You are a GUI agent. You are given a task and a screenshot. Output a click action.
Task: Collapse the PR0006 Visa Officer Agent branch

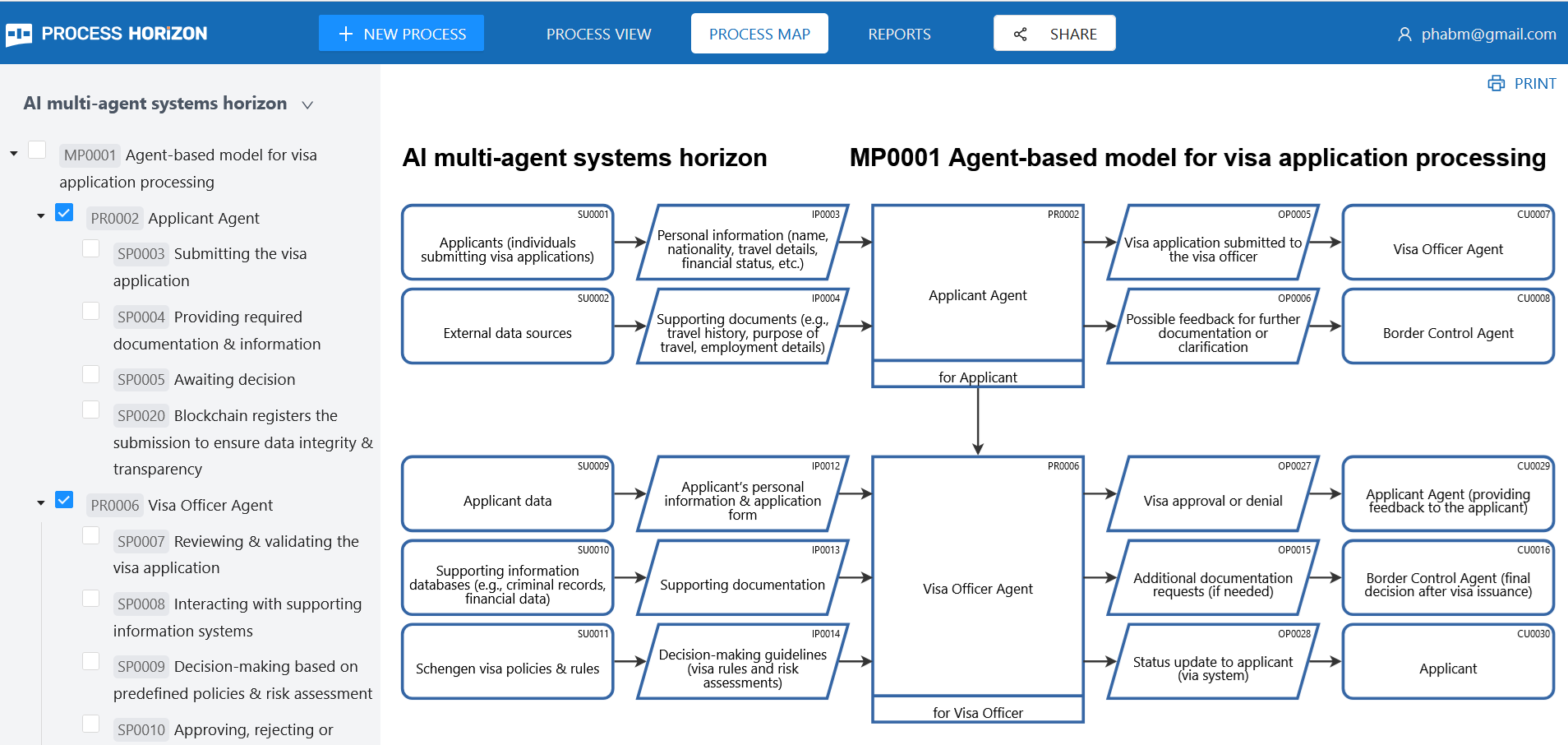(40, 502)
